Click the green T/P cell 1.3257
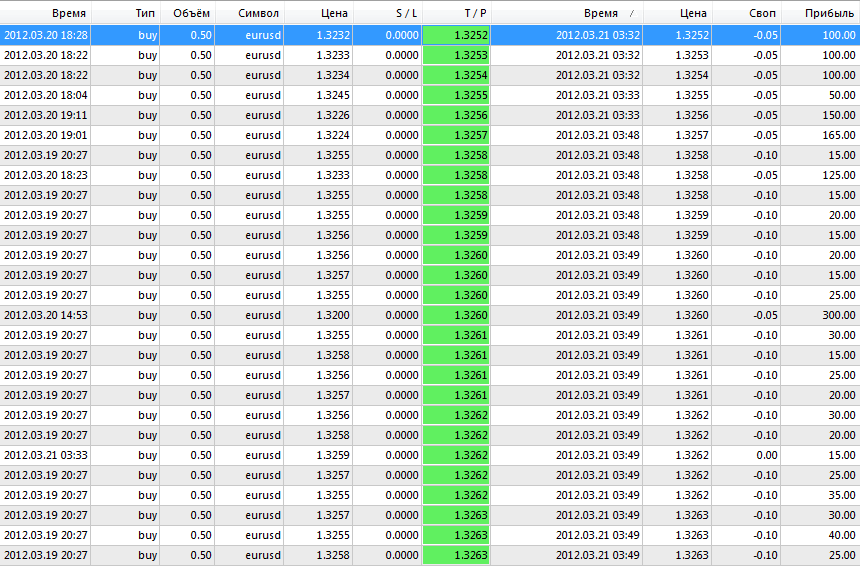Screen dimensions: 860x566 456,135
